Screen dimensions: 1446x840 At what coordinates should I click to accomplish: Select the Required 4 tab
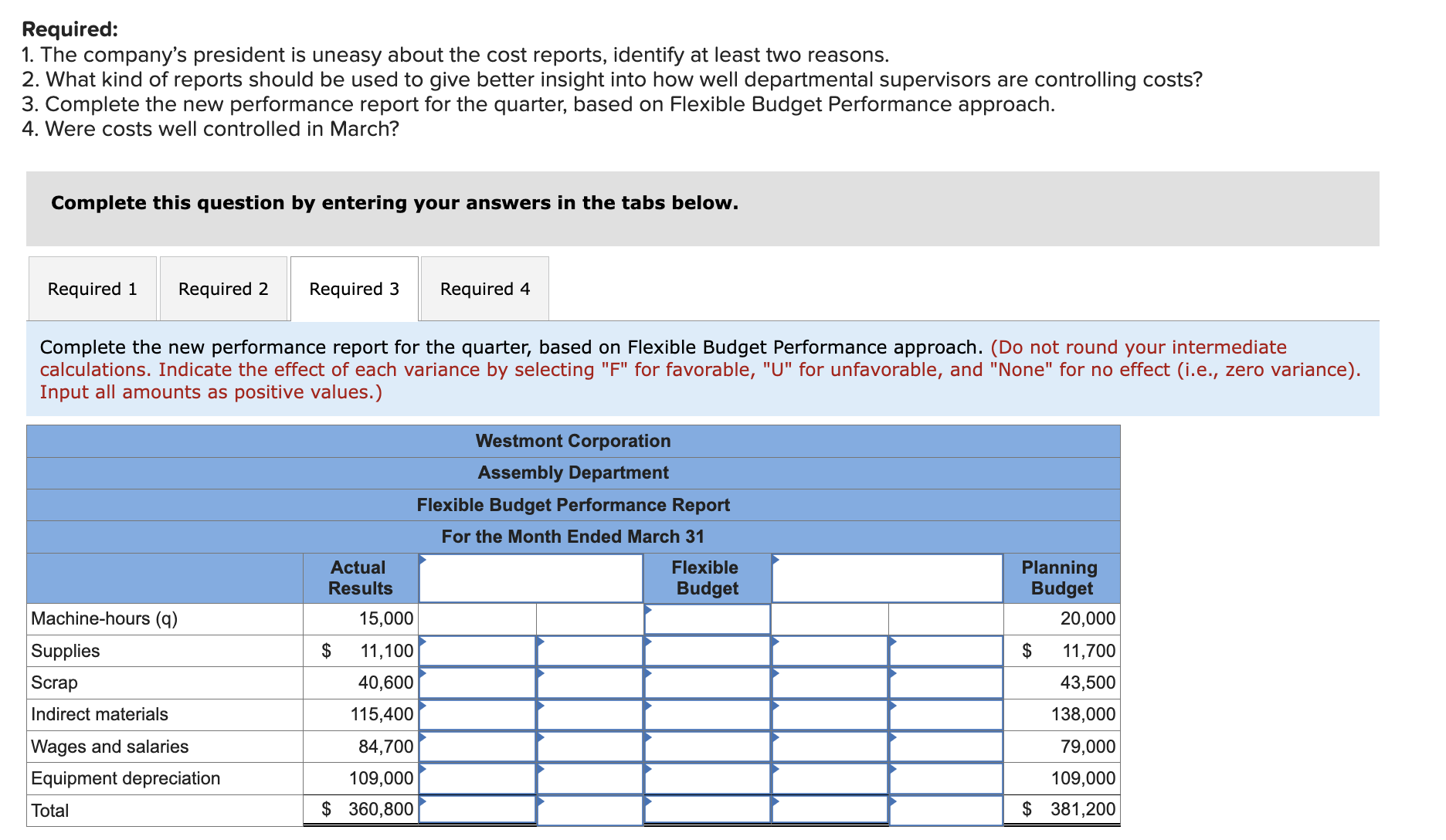[484, 289]
